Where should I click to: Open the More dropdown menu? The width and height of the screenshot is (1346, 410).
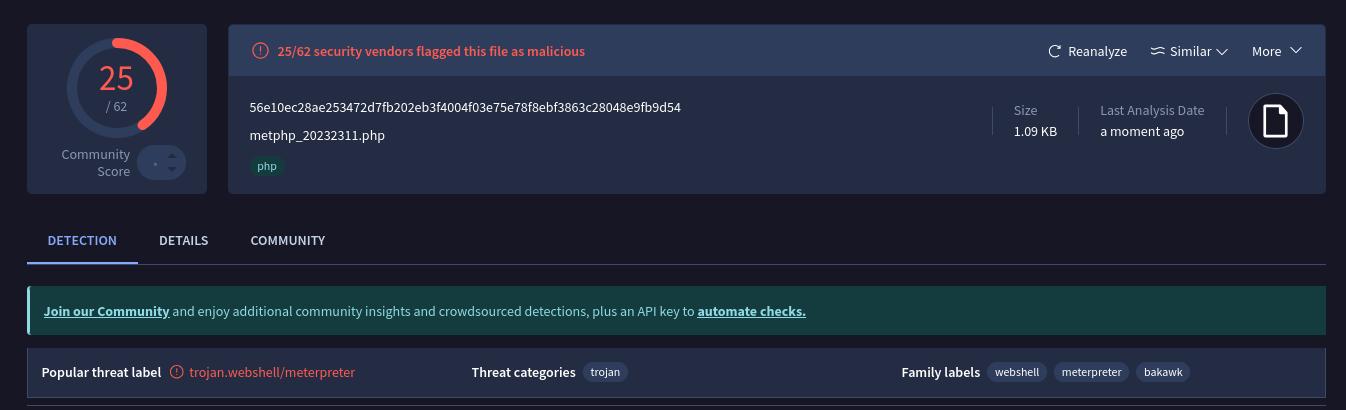[1276, 51]
